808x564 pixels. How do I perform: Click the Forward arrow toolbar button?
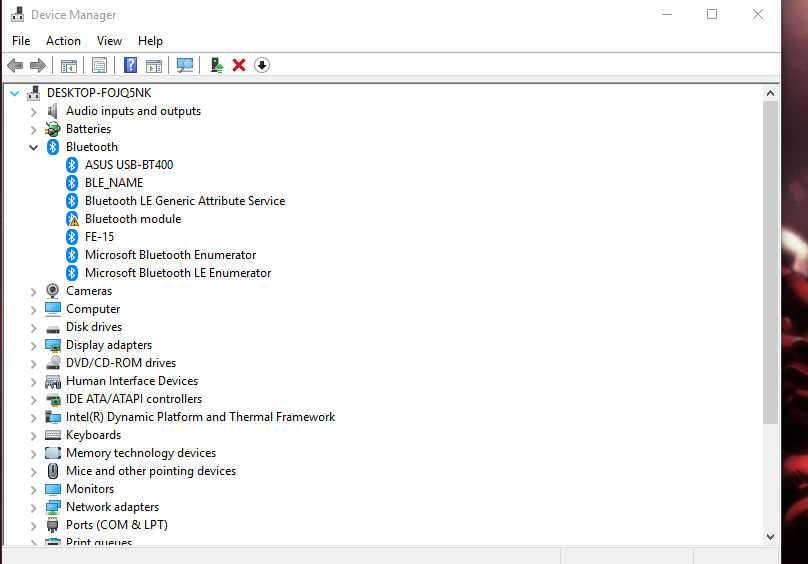(38, 65)
